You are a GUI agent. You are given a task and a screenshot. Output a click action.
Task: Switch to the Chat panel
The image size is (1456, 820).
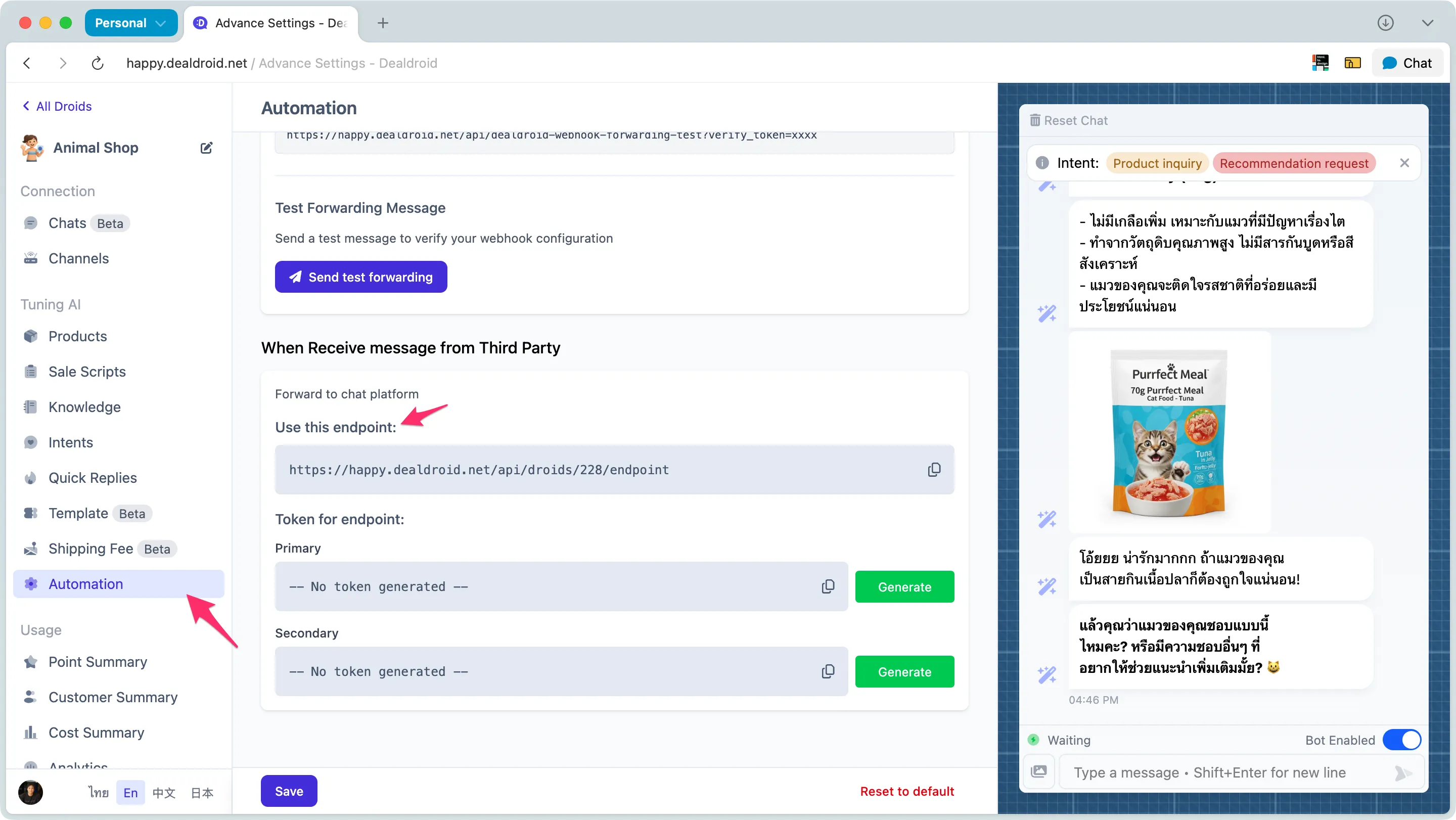click(x=1407, y=62)
